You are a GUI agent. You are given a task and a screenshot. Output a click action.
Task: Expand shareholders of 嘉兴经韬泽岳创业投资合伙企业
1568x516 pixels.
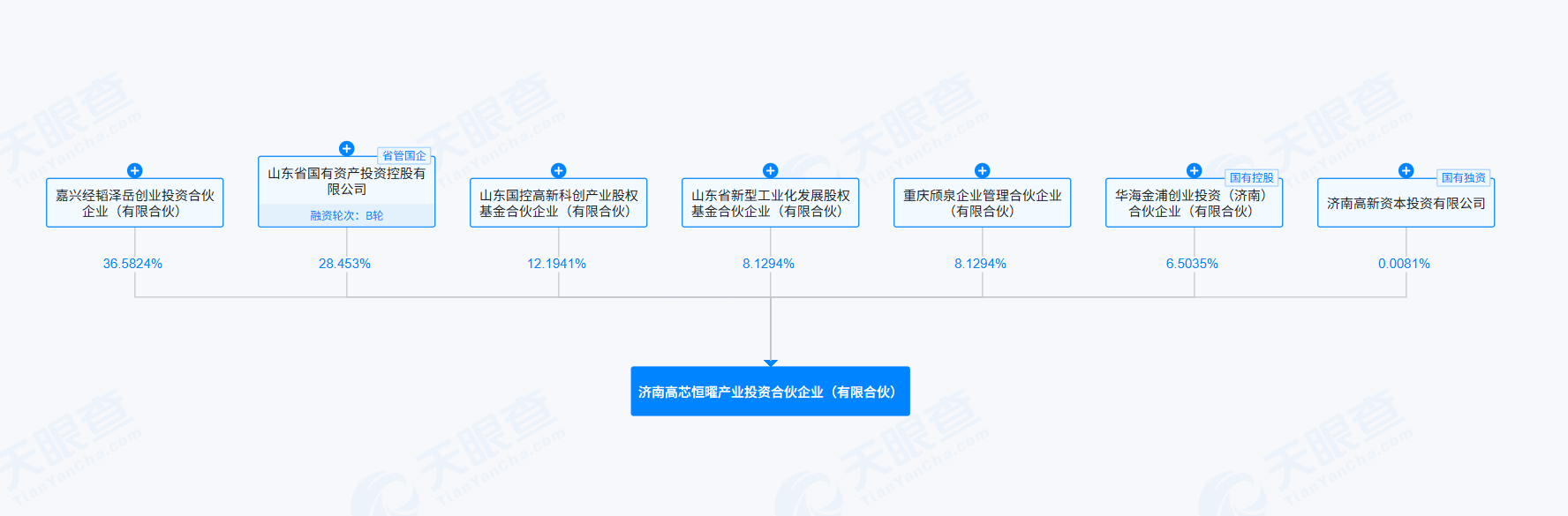[134, 170]
